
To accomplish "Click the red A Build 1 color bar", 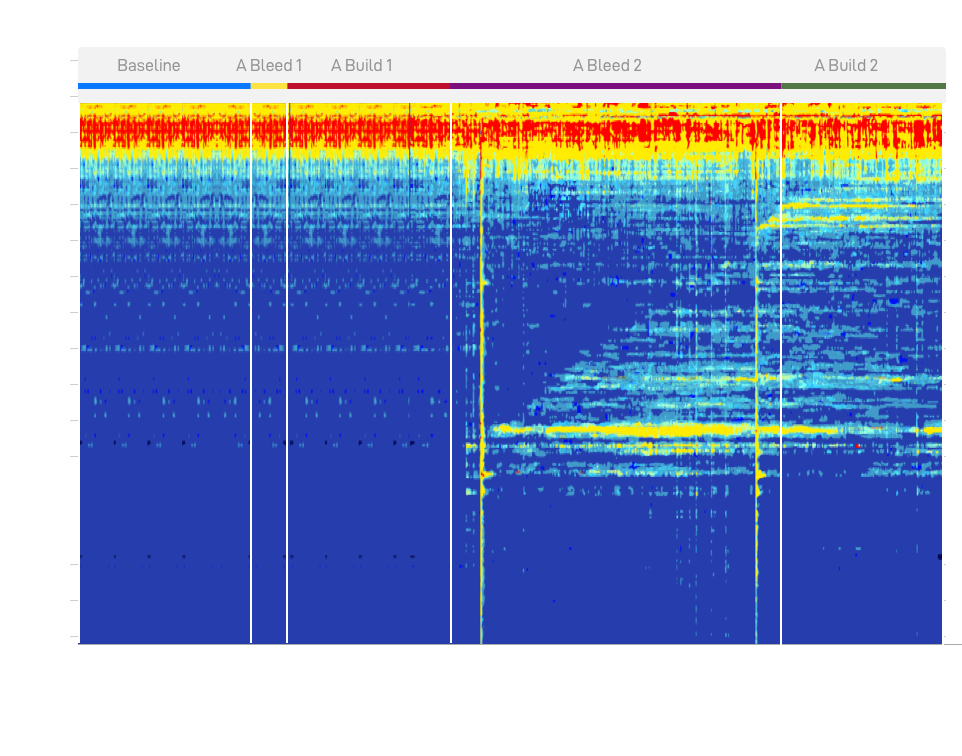I will 368,86.
